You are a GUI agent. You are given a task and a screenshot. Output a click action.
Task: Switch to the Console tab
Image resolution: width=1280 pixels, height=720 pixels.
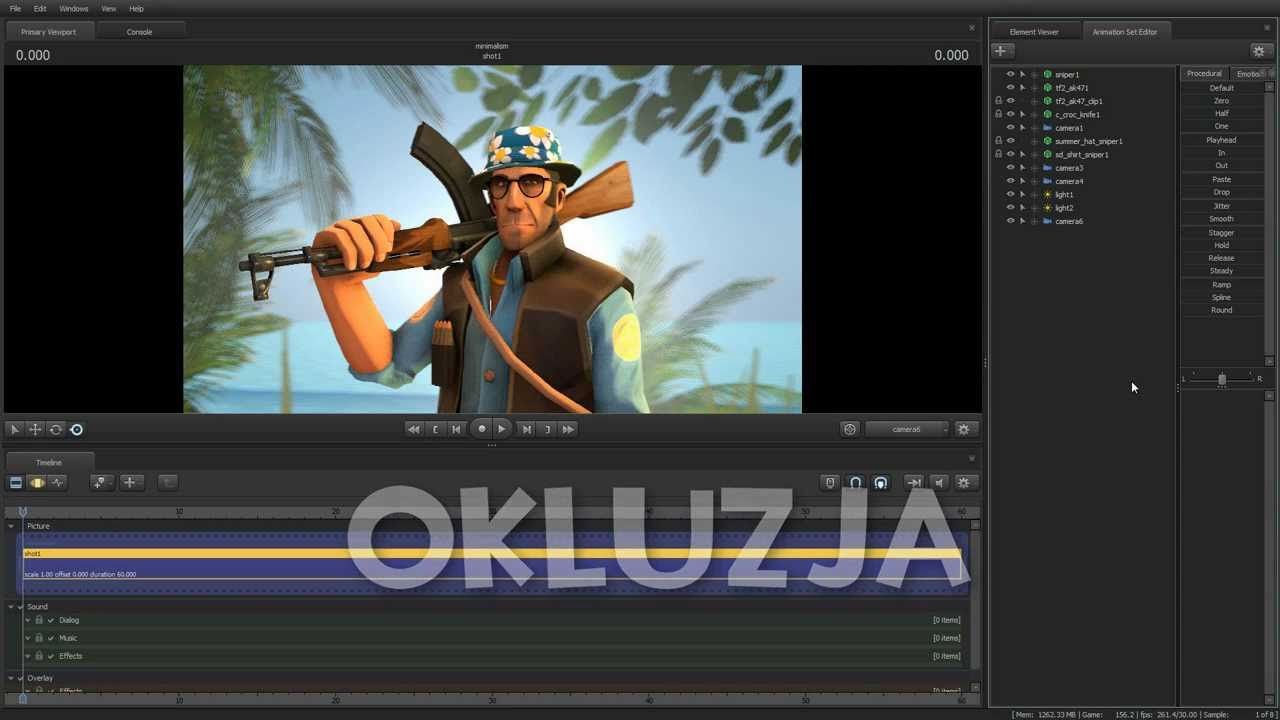pos(139,32)
